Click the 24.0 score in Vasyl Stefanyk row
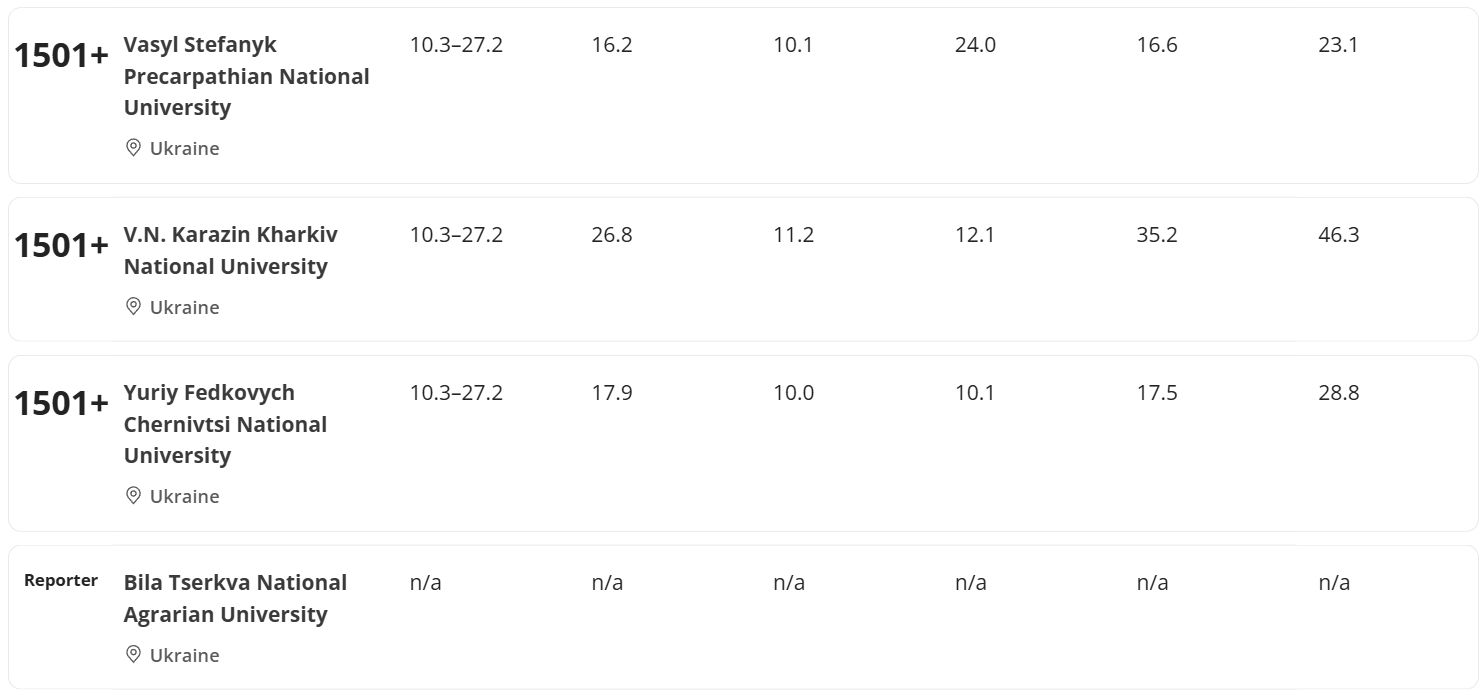The width and height of the screenshot is (1484, 700). click(975, 45)
